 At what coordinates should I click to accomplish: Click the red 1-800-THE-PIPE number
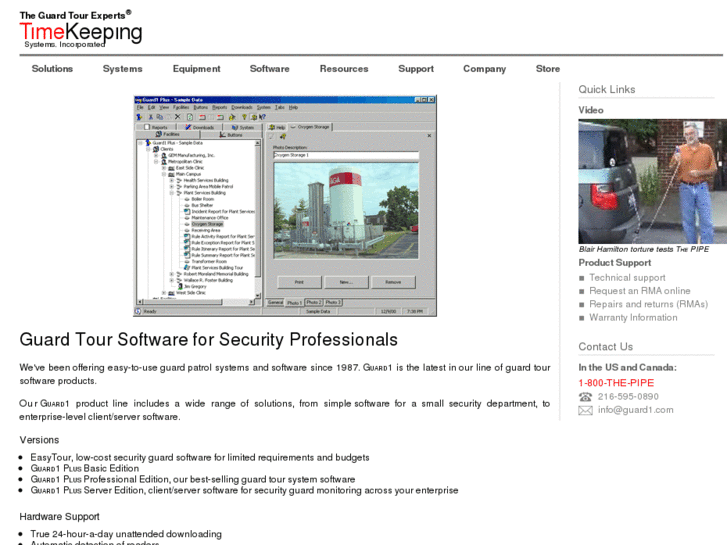point(616,383)
